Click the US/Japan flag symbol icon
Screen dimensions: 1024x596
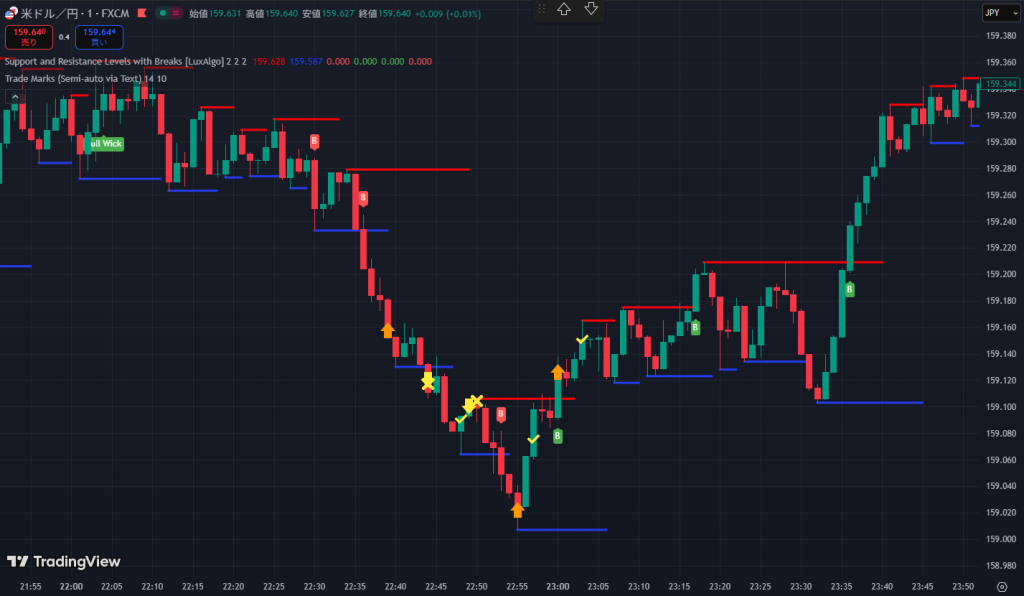pyautogui.click(x=12, y=13)
